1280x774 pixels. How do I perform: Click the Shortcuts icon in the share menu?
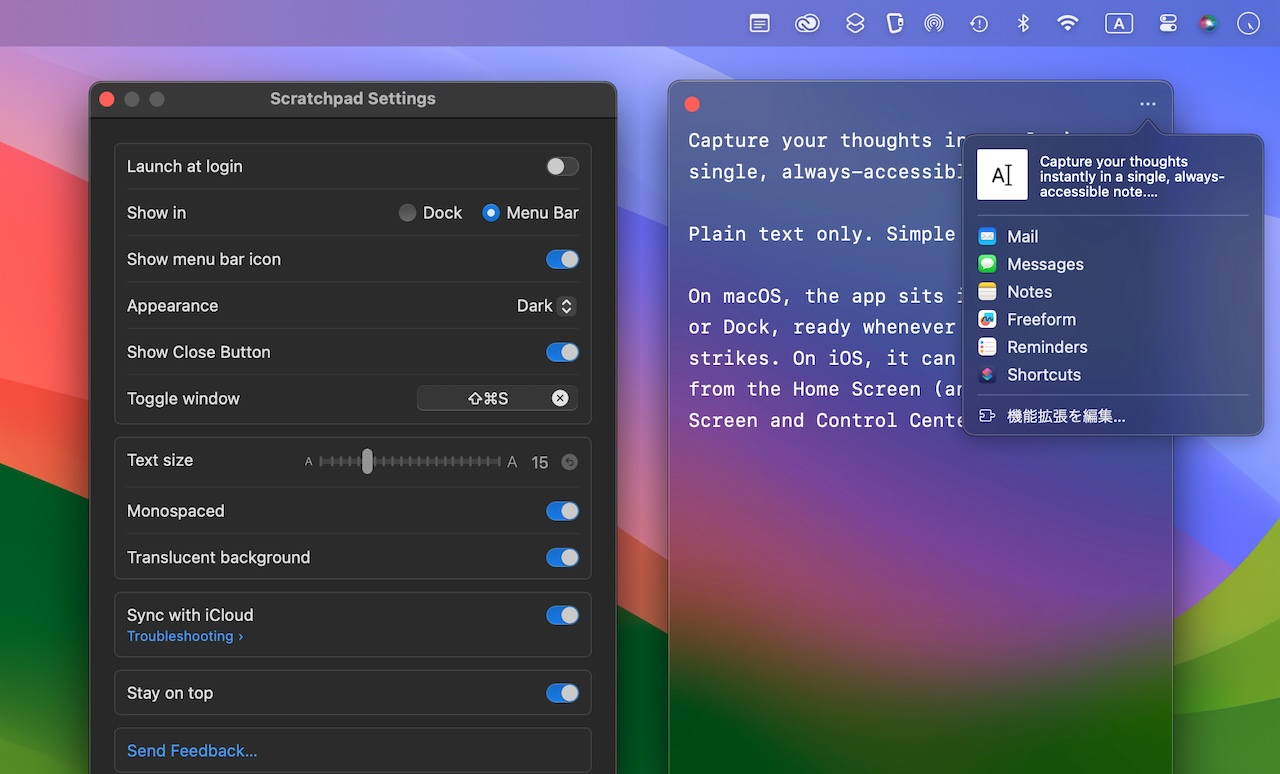[987, 375]
